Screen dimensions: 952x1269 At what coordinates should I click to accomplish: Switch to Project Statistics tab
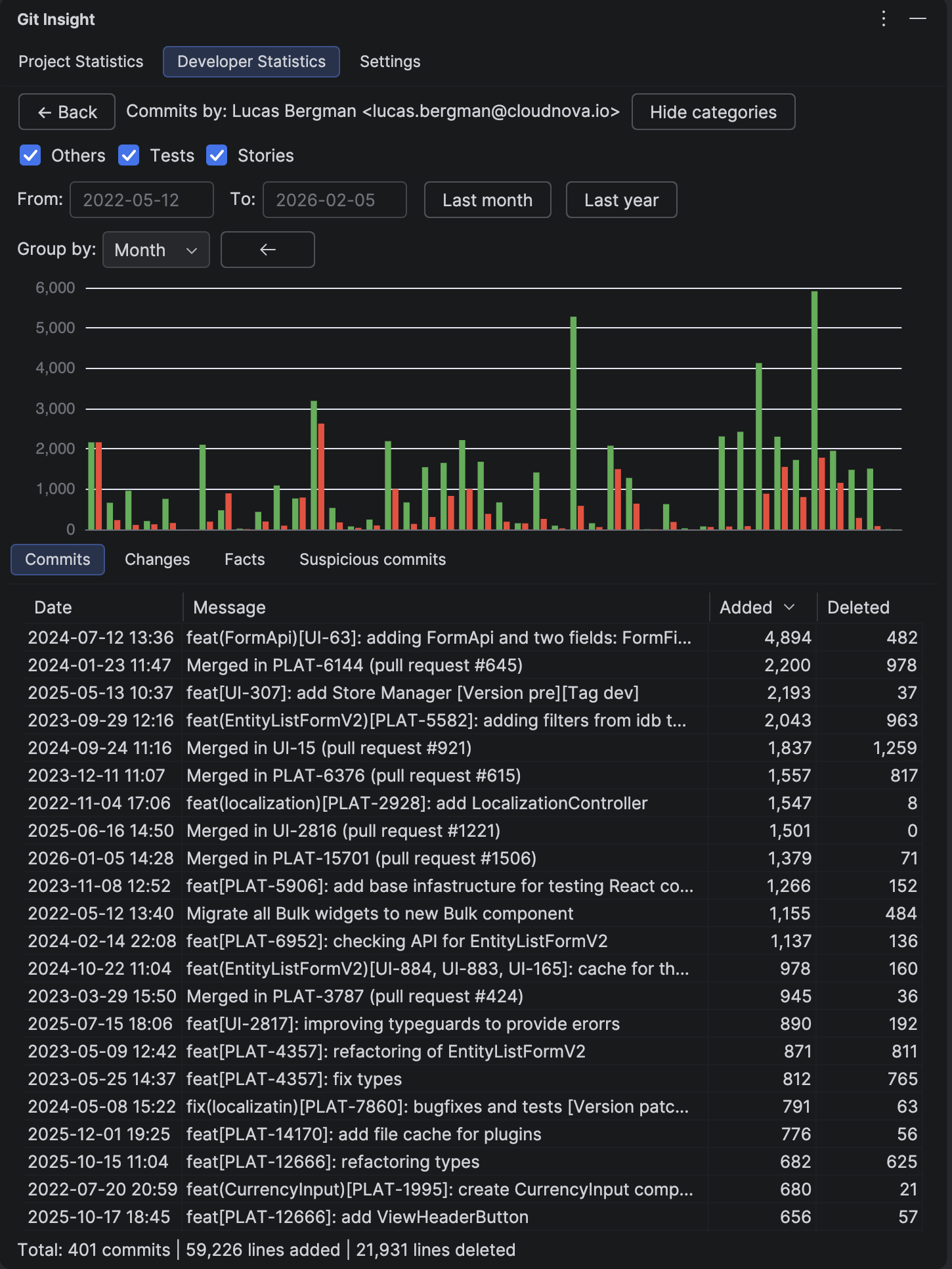coord(81,62)
